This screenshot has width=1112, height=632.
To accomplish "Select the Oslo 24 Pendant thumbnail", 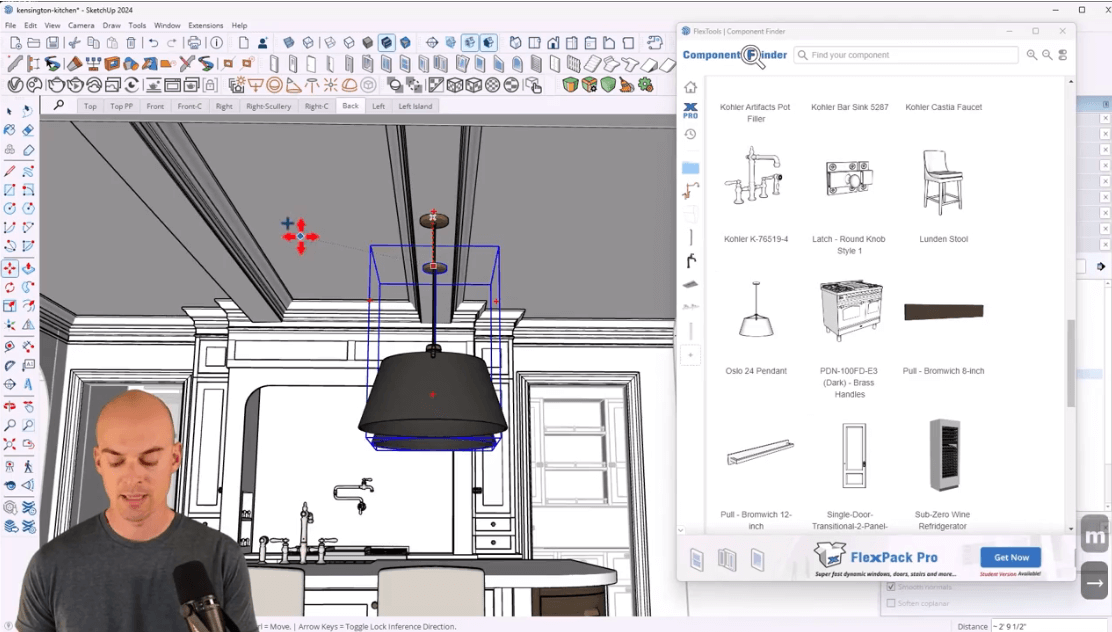I will (756, 310).
